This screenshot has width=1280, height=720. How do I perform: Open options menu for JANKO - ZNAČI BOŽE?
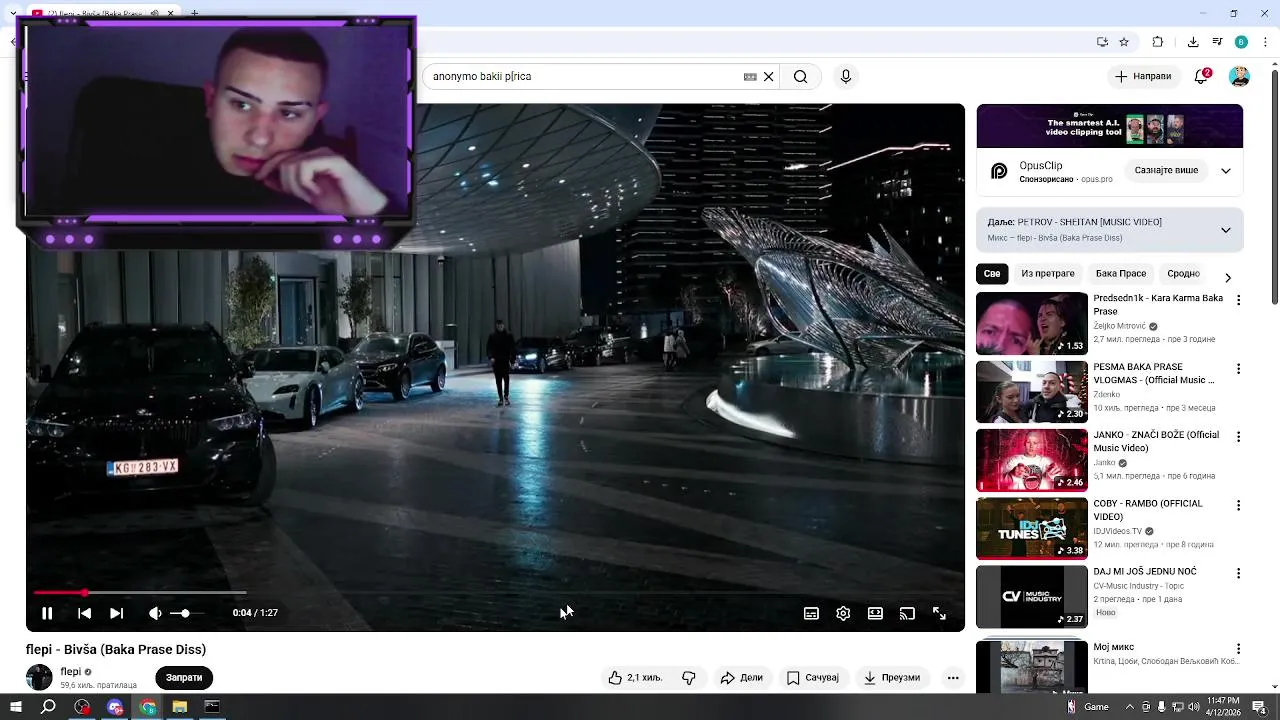[1238, 437]
